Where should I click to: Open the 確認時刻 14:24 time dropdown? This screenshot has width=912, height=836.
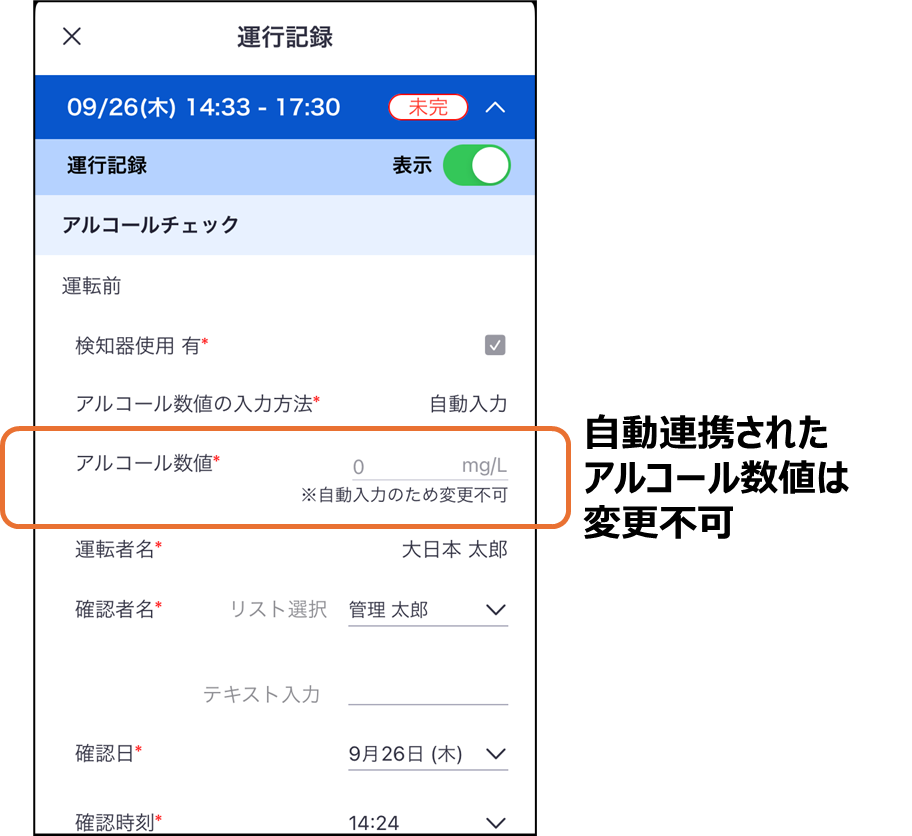point(428,823)
